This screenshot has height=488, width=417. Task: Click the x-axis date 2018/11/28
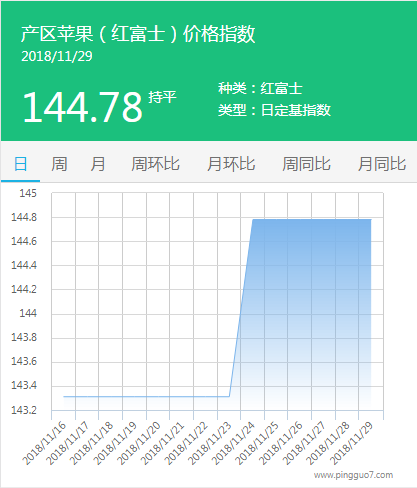coord(328,443)
